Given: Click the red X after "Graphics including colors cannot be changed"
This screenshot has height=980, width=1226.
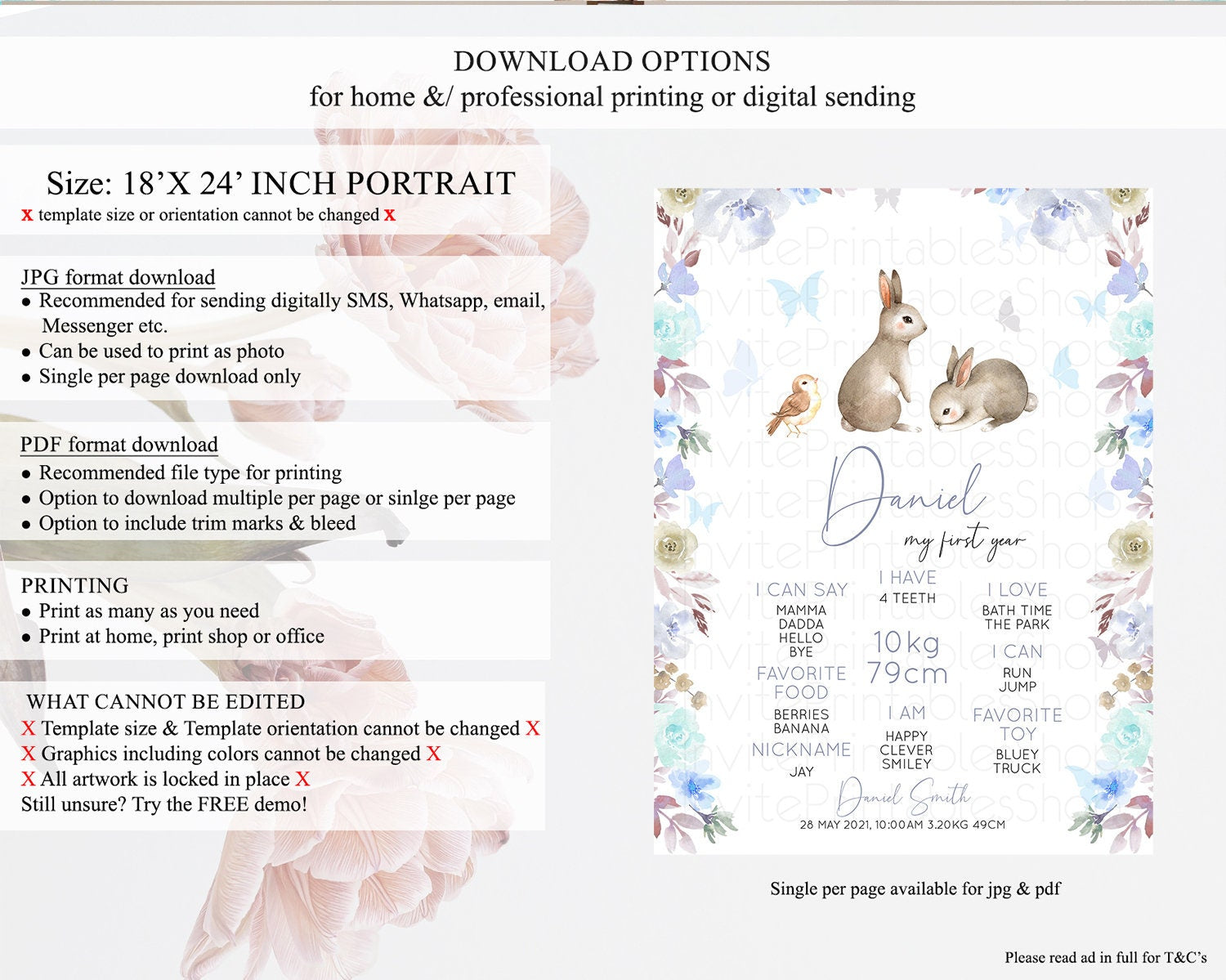Looking at the screenshot, I should (433, 754).
